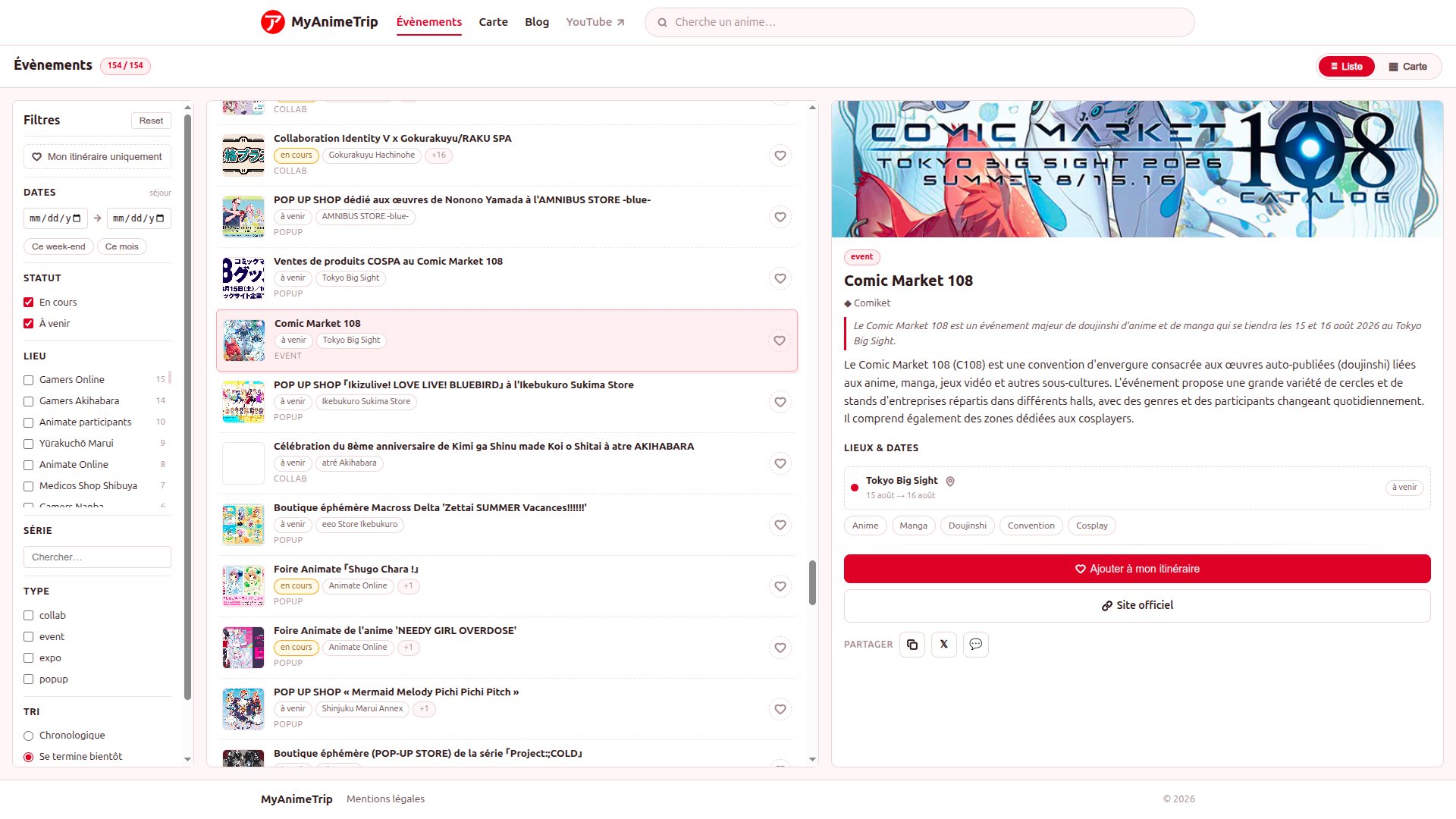This screenshot has width=1456, height=819.
Task: Favorite the Identity V x Gokurakuyu collaboration
Action: coord(780,155)
